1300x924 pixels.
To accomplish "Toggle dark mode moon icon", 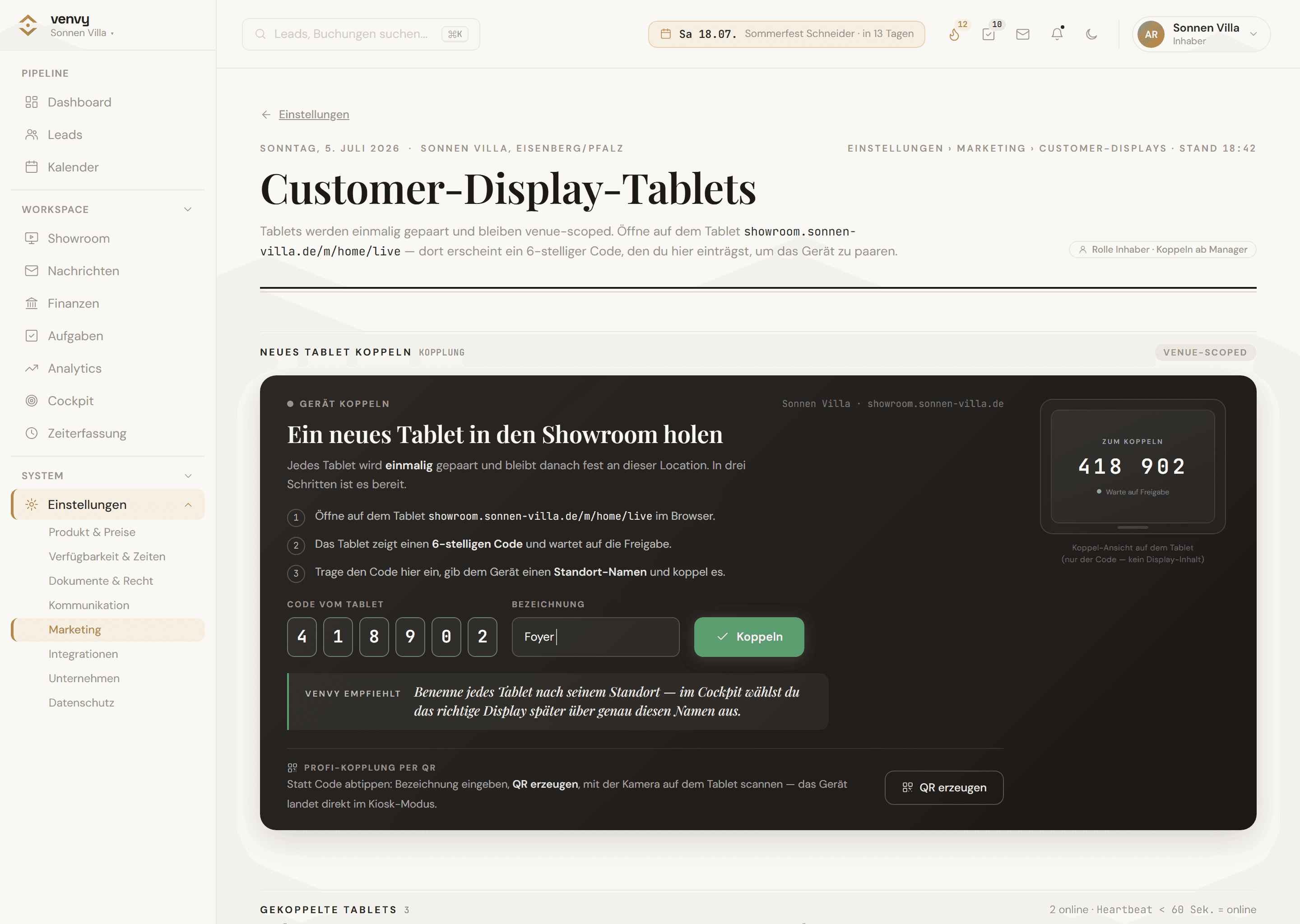I will point(1091,34).
